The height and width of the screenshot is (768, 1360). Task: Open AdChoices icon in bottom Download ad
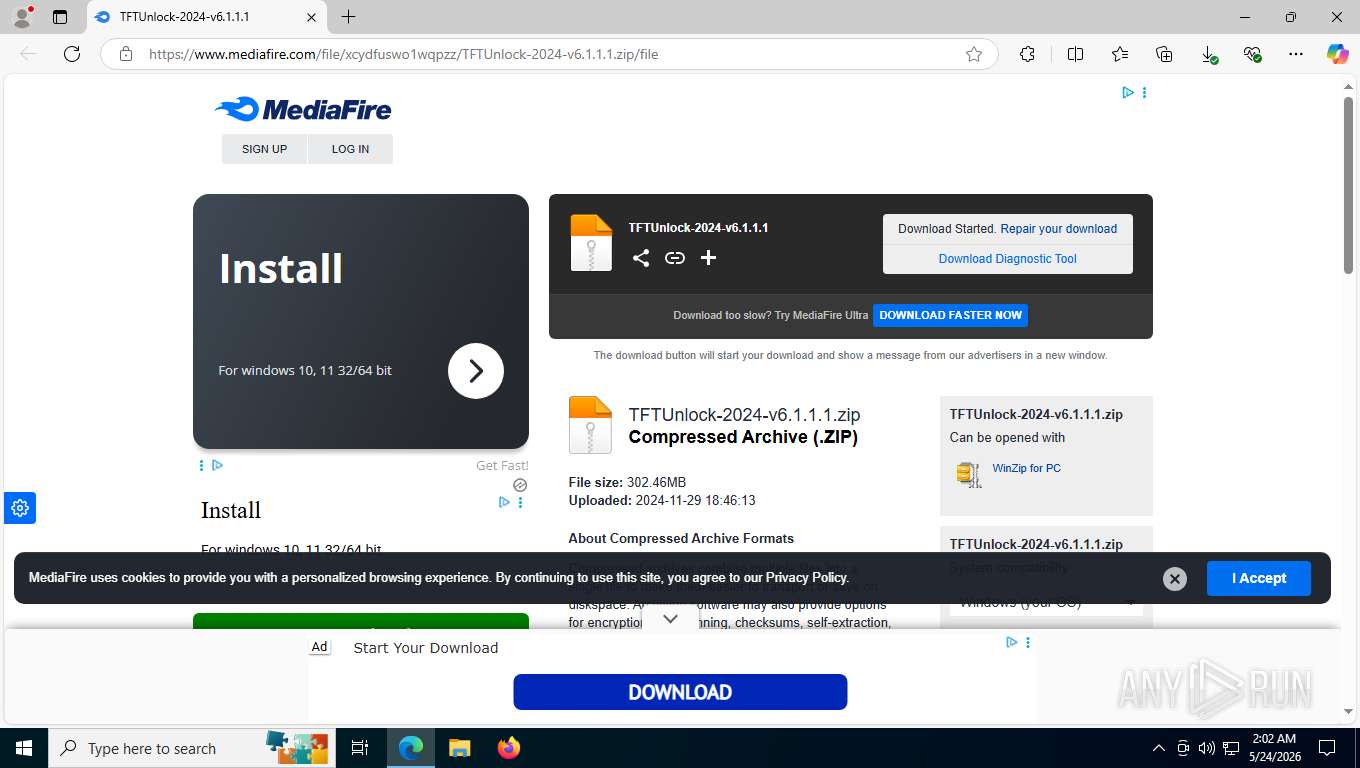(x=1012, y=642)
